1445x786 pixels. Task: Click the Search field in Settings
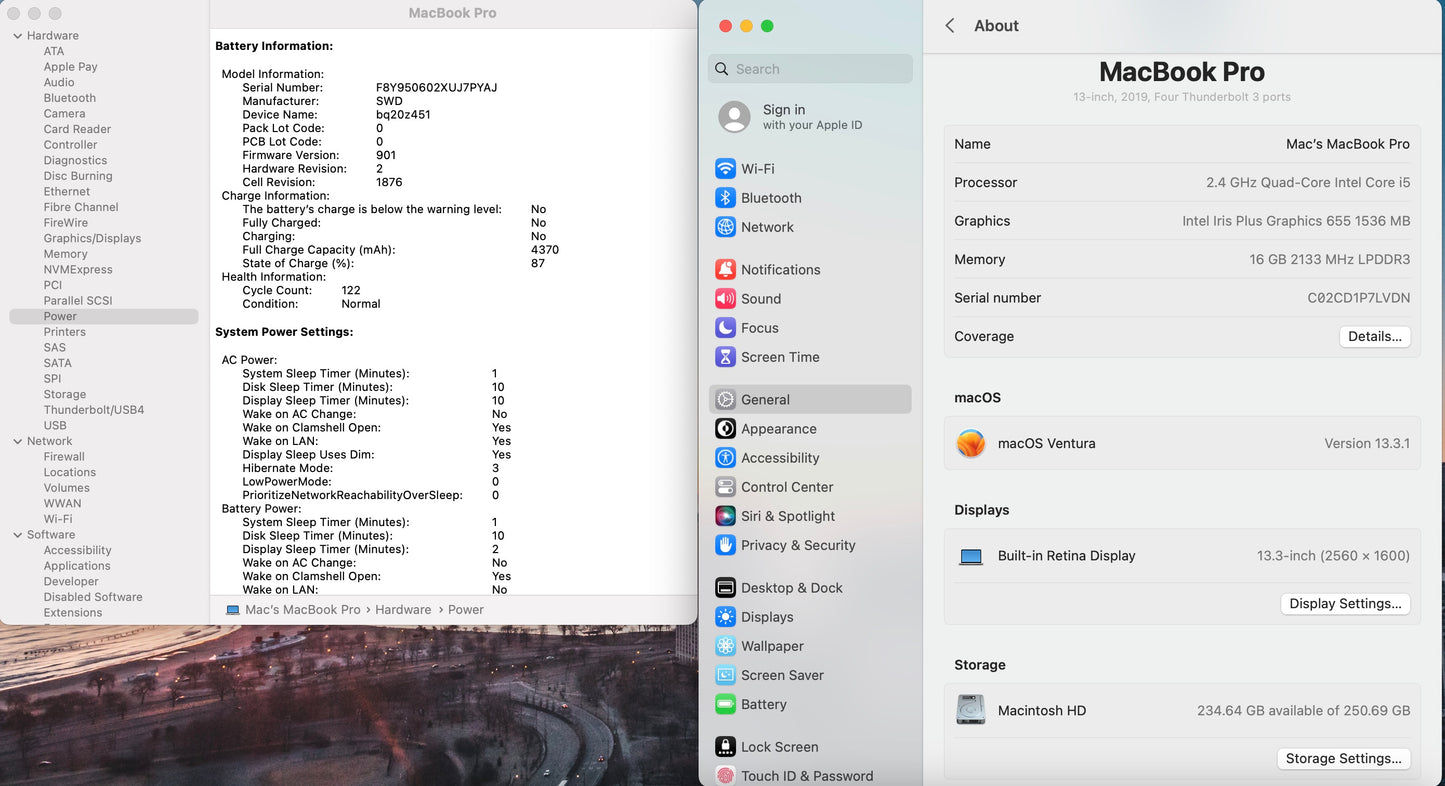[810, 69]
